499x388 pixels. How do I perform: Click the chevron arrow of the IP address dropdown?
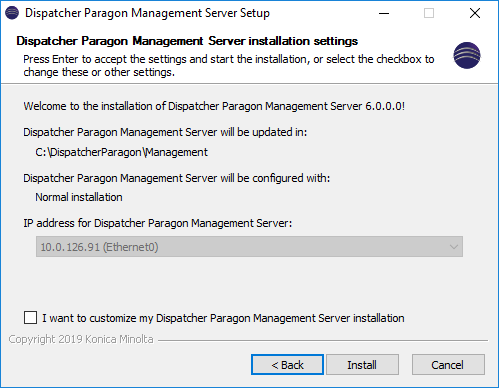453,247
